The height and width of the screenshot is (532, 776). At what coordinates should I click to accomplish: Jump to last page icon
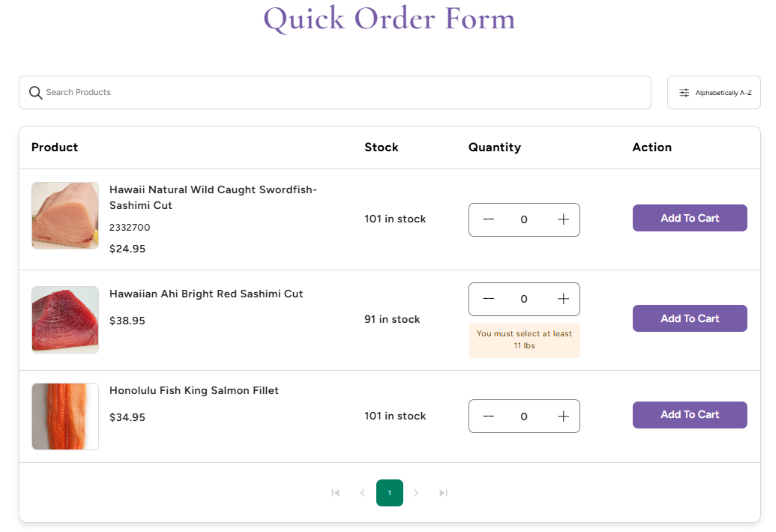pos(443,493)
